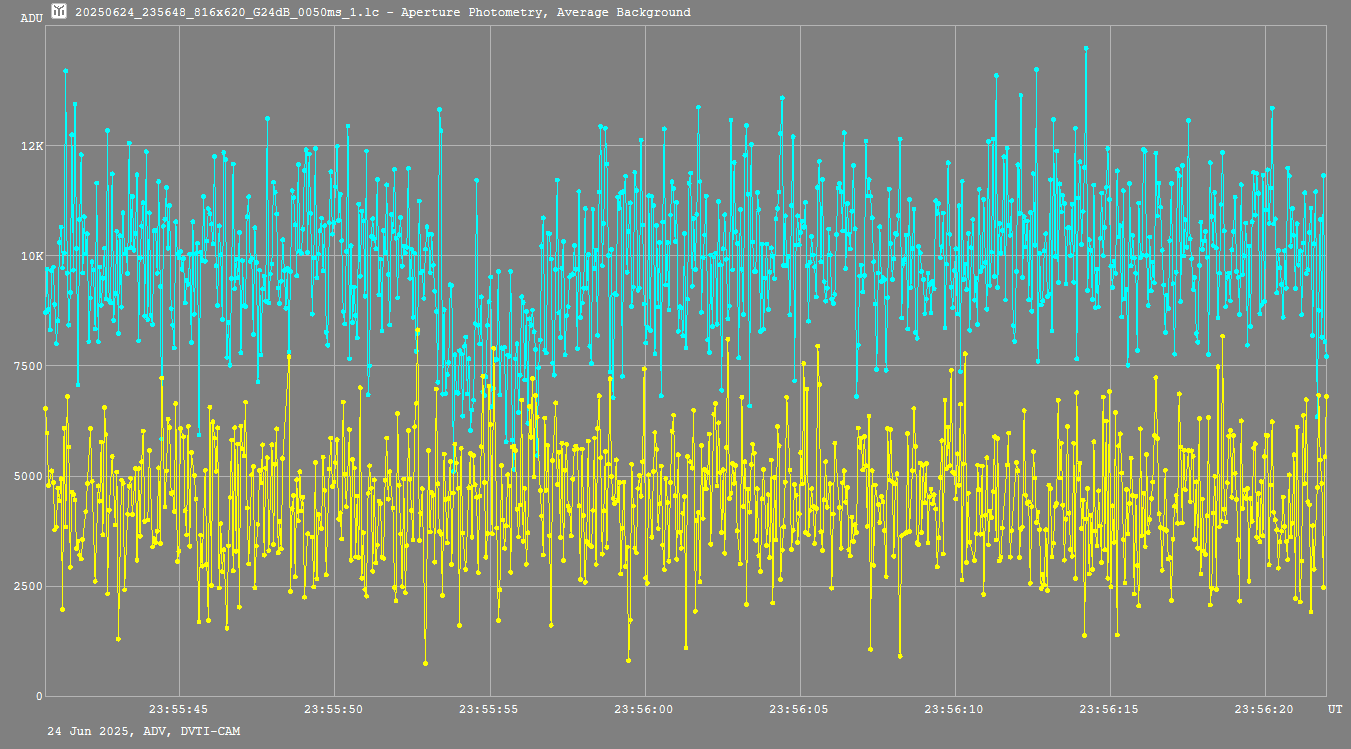Click the 2500 y-axis label
Viewport: 1351px width, 749px height.
(x=30, y=586)
